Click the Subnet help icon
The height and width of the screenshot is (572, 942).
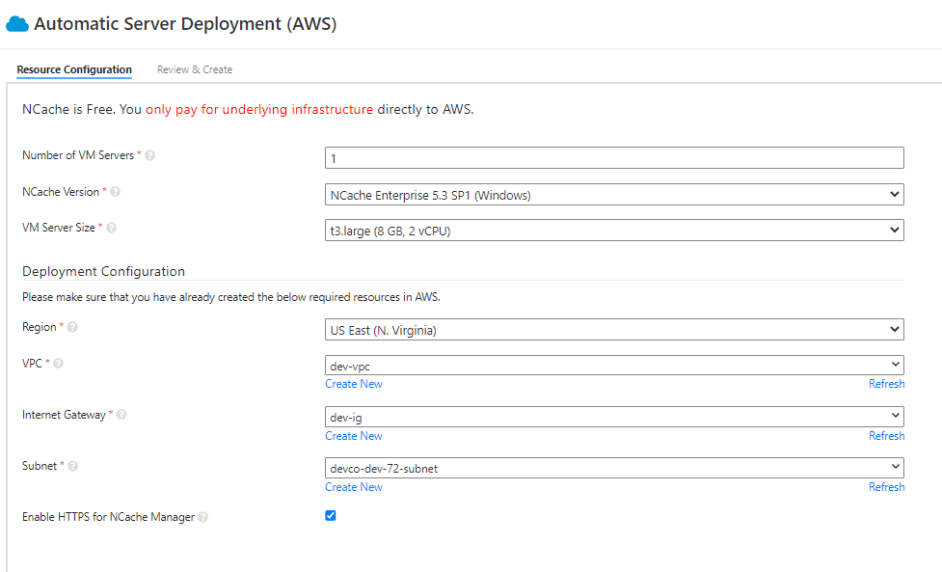73,466
